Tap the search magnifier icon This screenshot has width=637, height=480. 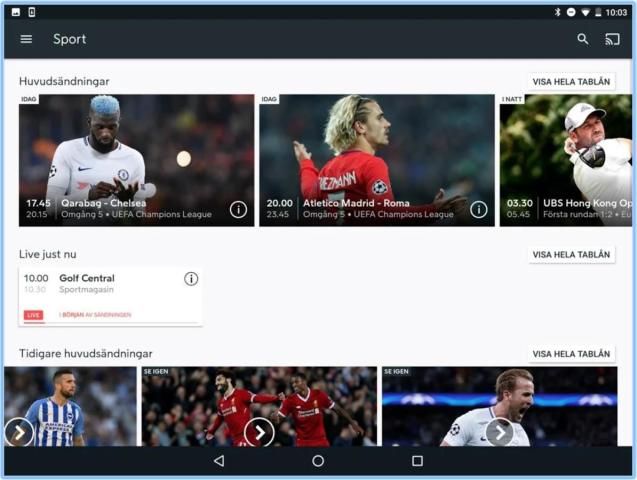pos(583,39)
